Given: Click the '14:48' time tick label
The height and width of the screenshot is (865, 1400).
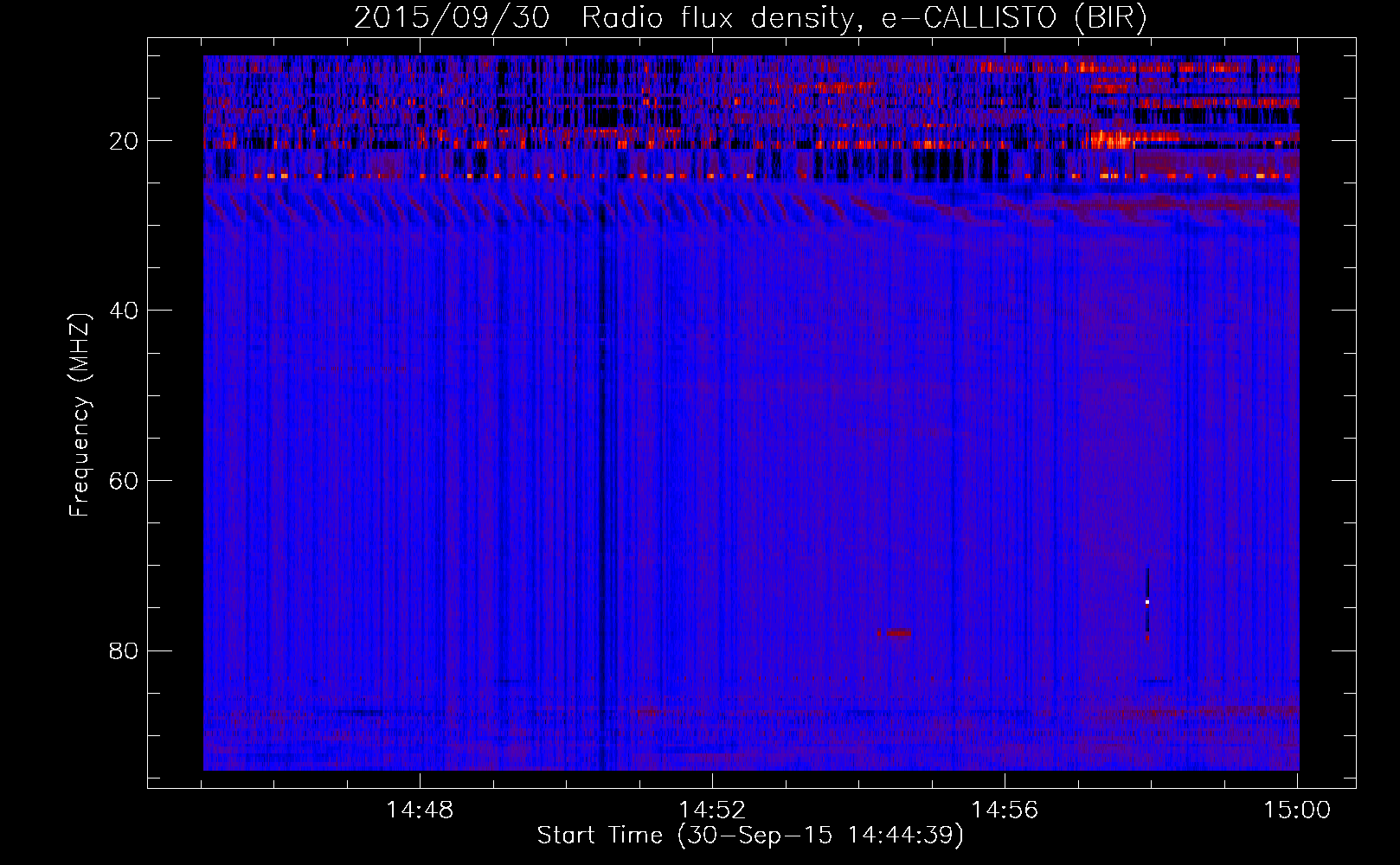Looking at the screenshot, I should [420, 811].
